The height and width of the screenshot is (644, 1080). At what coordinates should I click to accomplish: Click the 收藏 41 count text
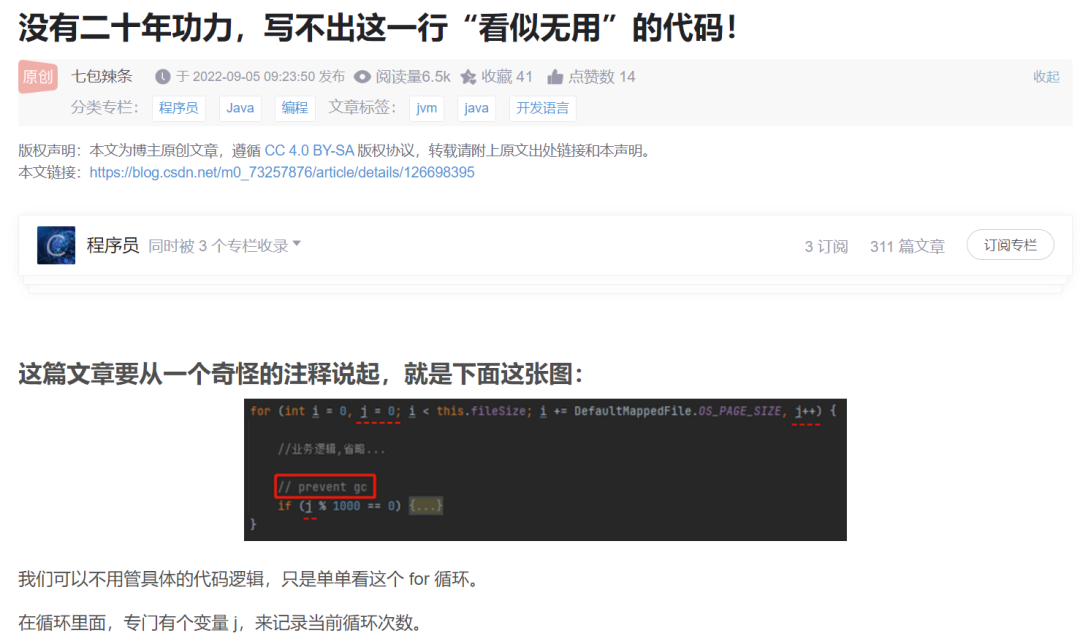click(x=507, y=76)
